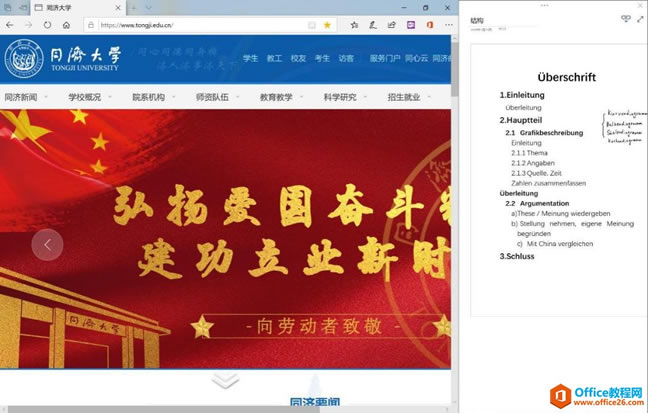Open the purple OneNote clipper icon
Screen dimensions: 648x413
[x=411, y=25]
